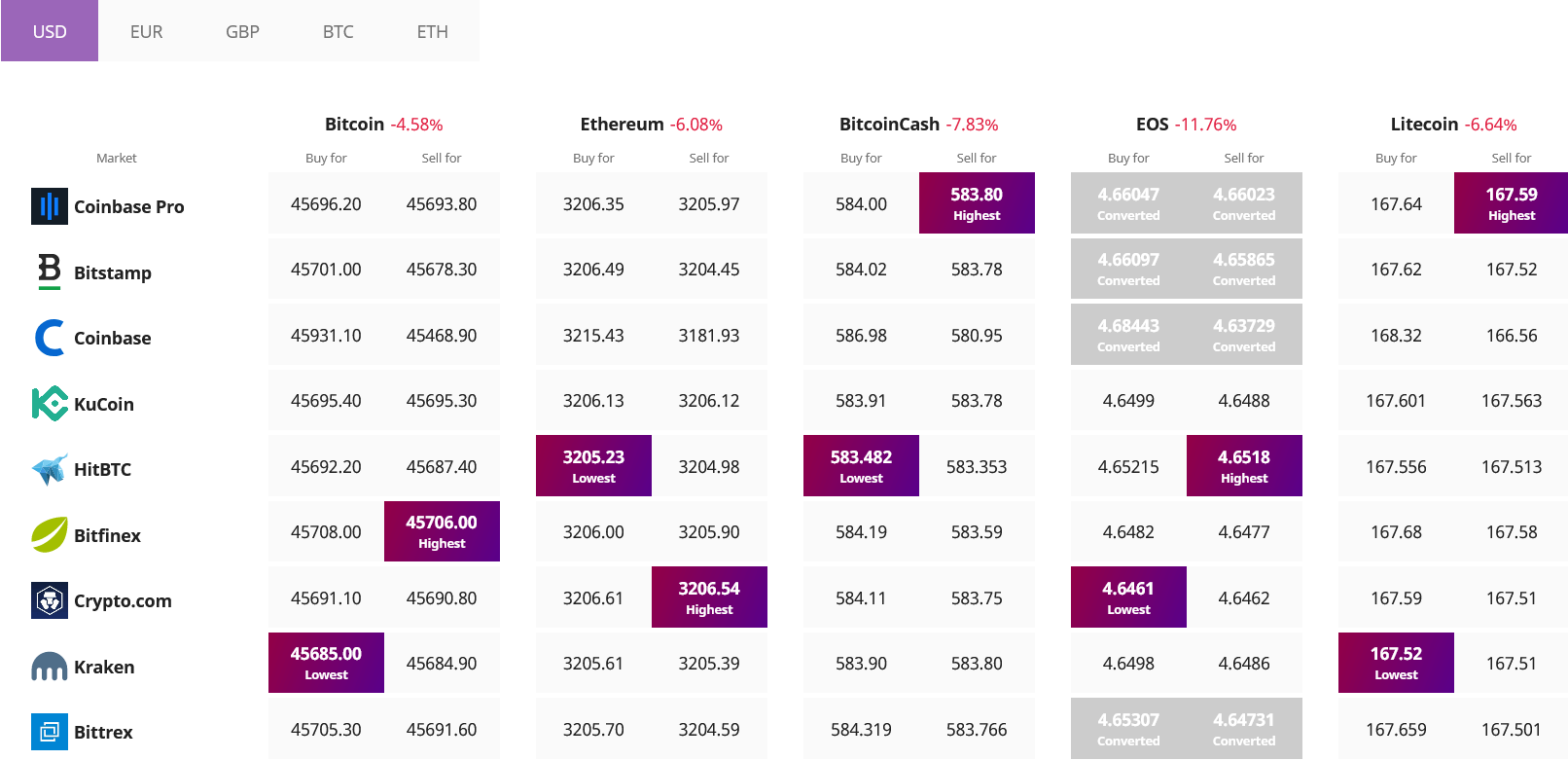The image size is (1568, 760).
Task: Click the lowest Ethereum buy price 3205.23
Action: click(593, 465)
